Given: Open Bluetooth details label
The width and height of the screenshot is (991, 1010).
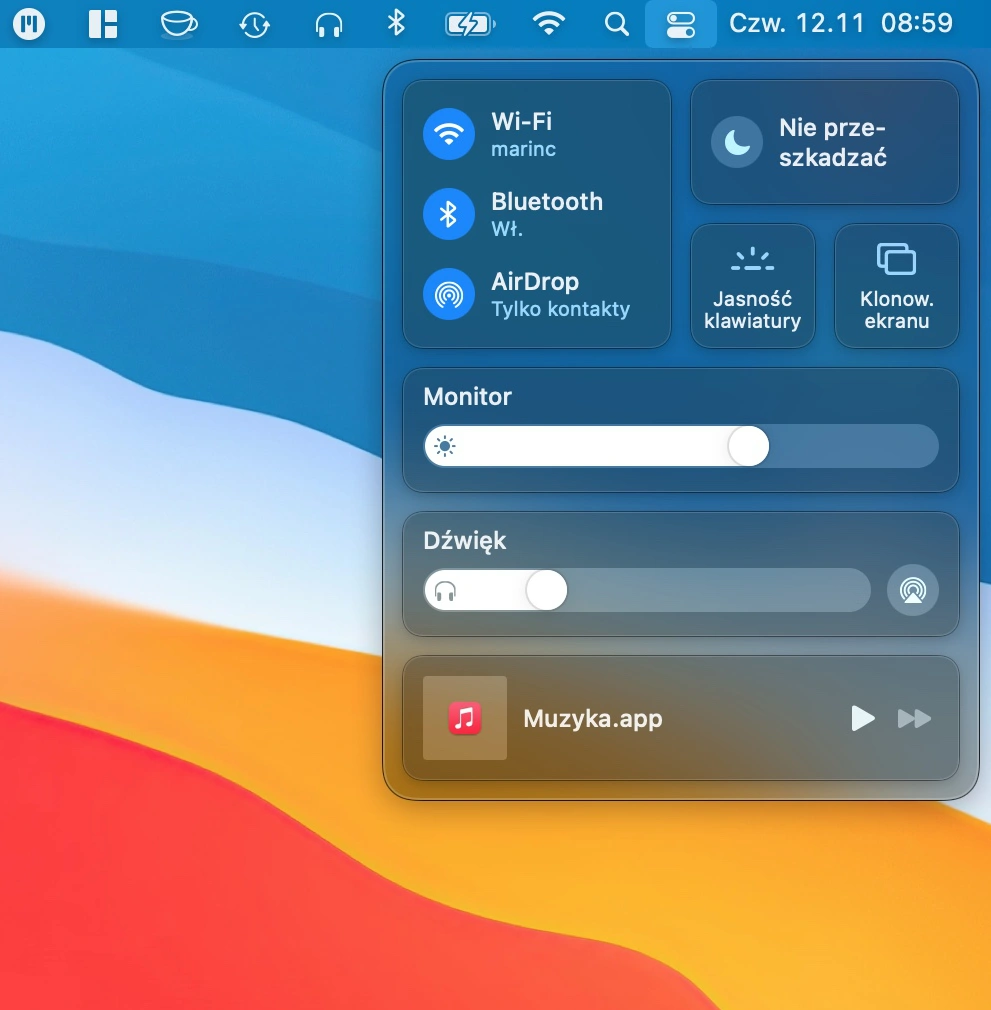Looking at the screenshot, I should tap(547, 202).
